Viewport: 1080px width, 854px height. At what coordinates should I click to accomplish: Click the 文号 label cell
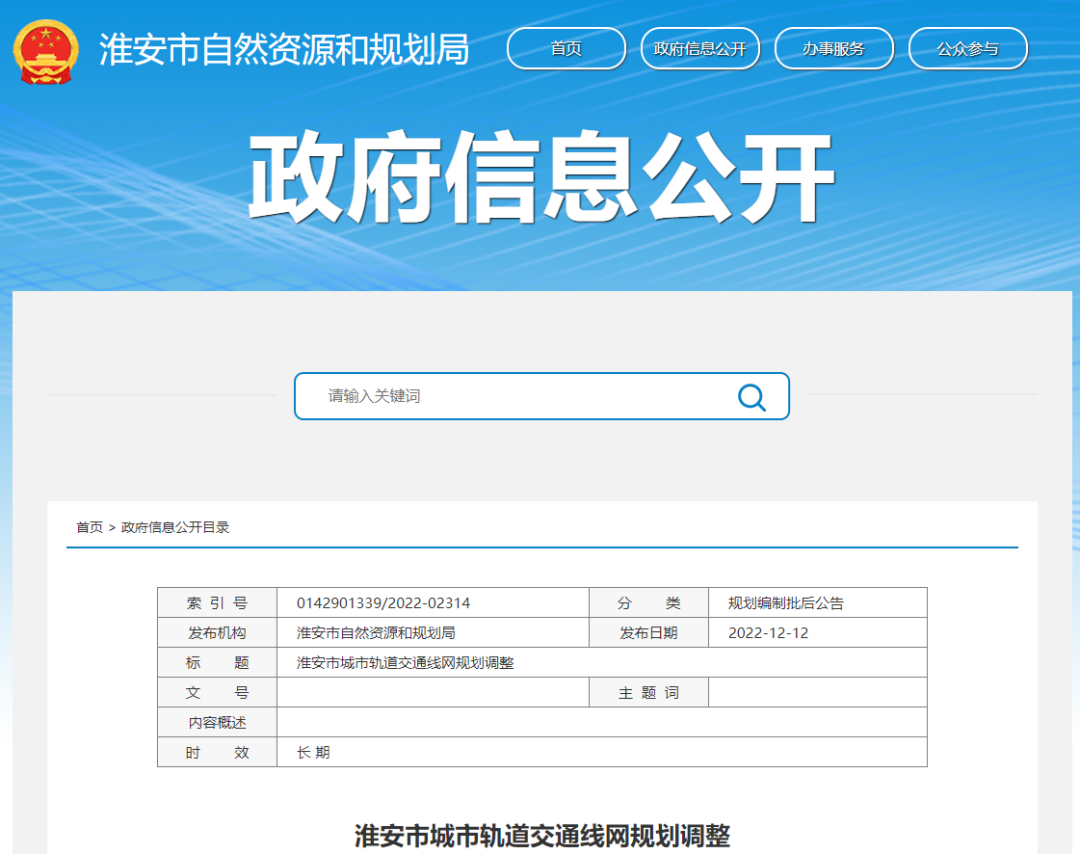pos(217,692)
